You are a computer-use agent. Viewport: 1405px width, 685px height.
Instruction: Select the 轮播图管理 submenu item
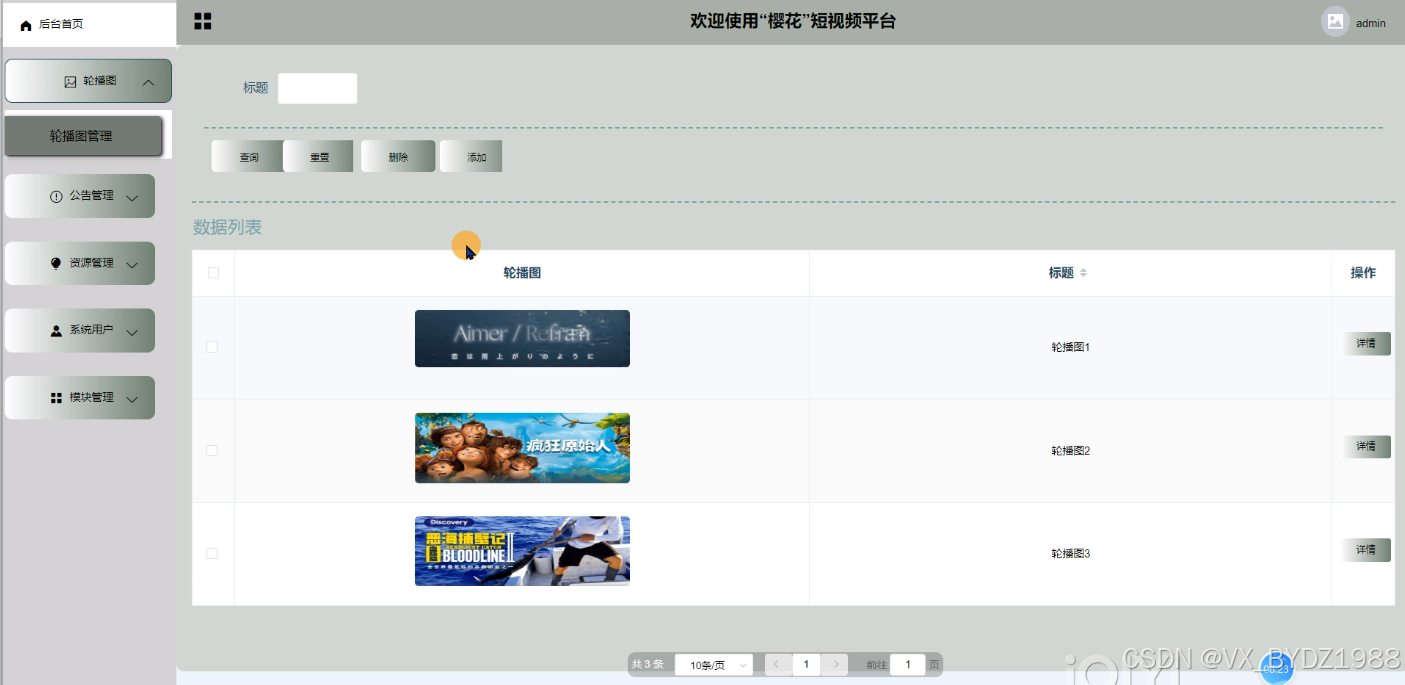tap(83, 137)
